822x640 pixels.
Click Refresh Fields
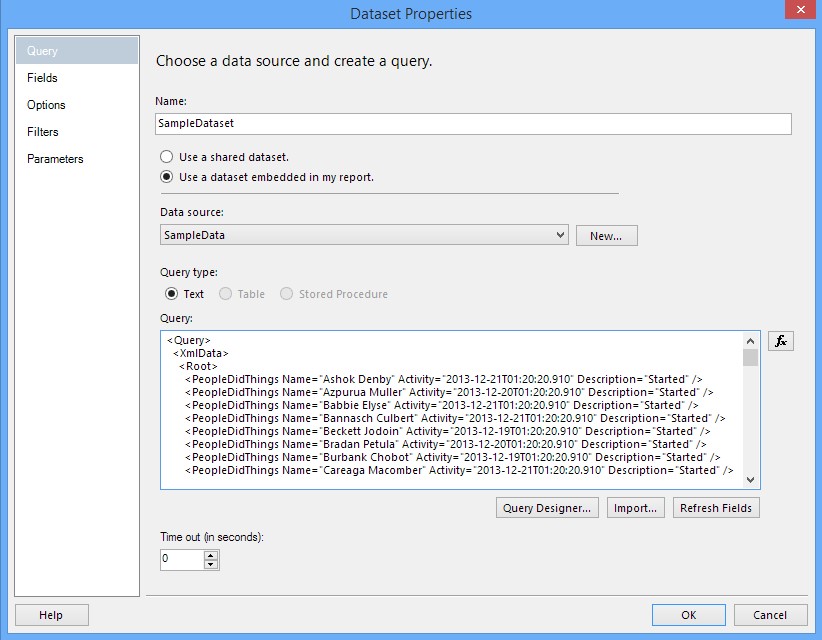[x=716, y=508]
